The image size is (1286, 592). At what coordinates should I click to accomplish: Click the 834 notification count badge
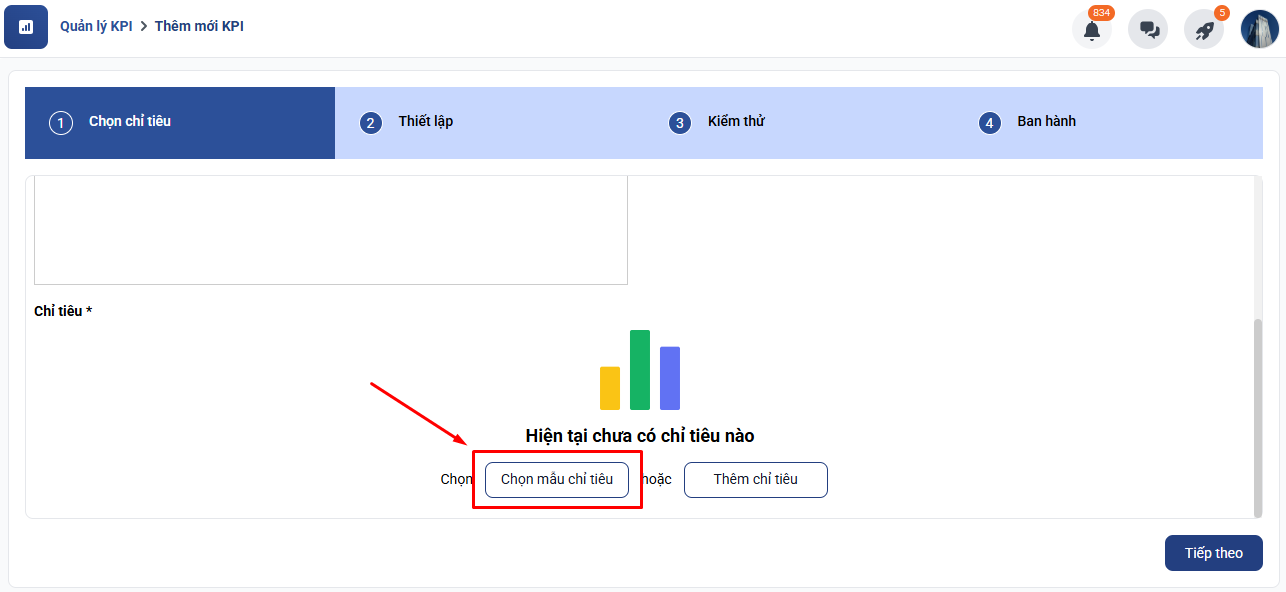tap(1101, 13)
